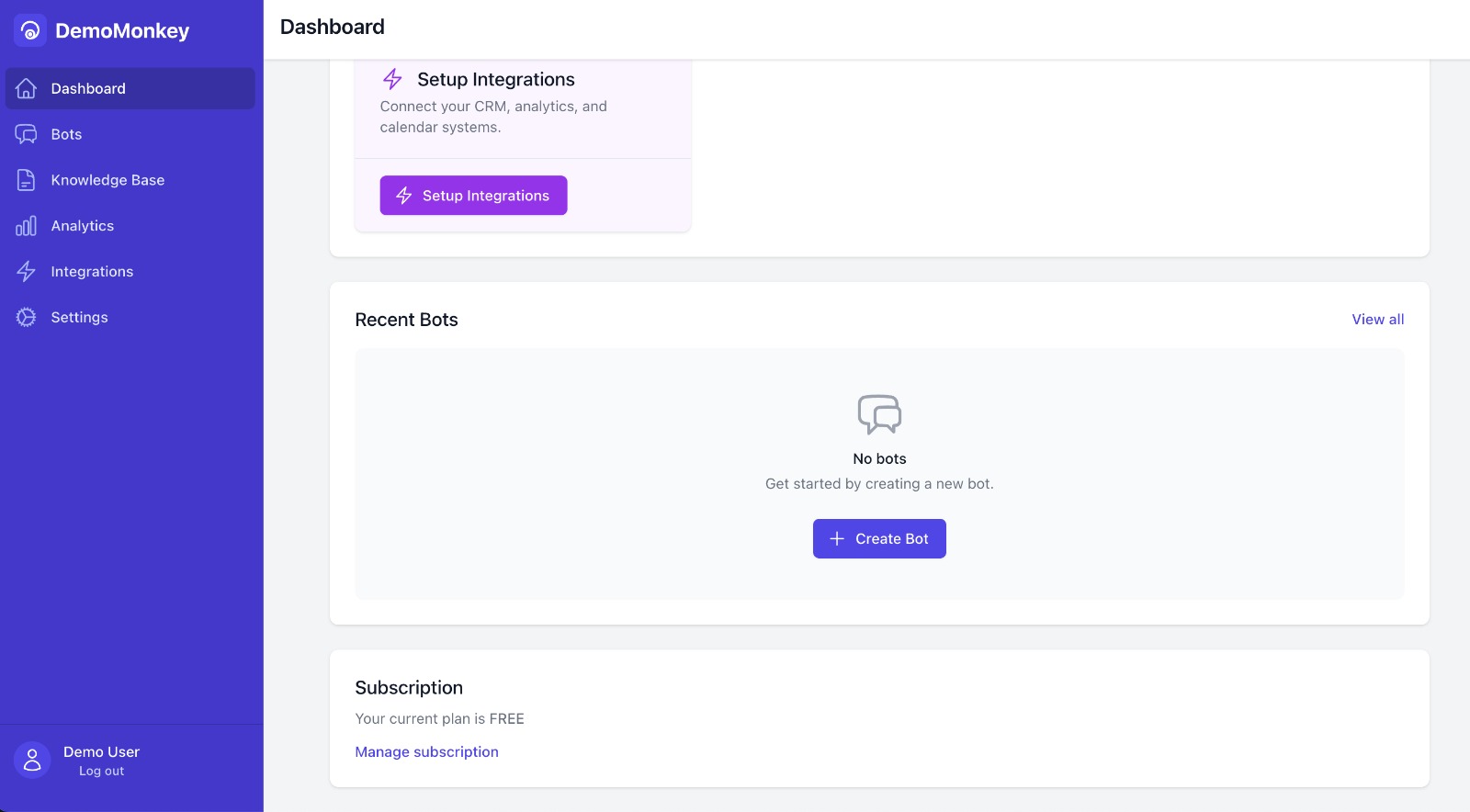Screen dimensions: 1470x812
Task: Click the Knowledge Base document icon
Action: point(26,180)
